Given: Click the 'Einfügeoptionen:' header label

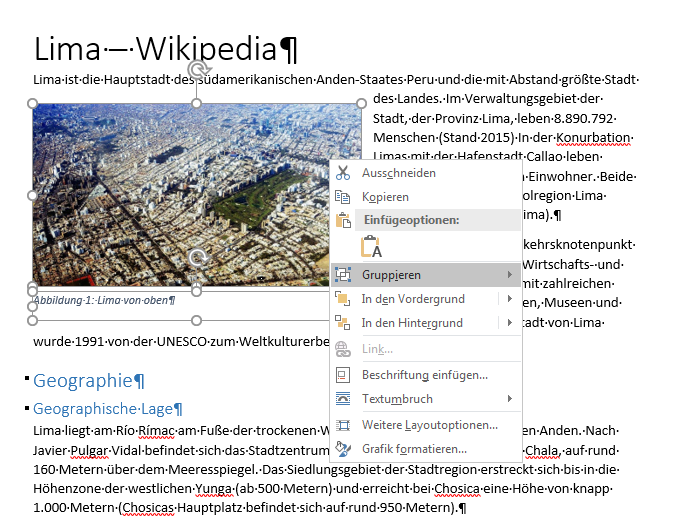Looking at the screenshot, I should pyautogui.click(x=412, y=220).
